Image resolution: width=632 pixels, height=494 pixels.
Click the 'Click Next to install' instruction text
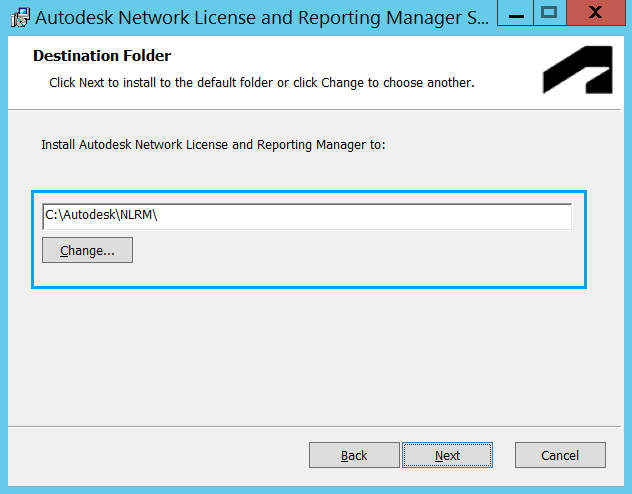261,82
